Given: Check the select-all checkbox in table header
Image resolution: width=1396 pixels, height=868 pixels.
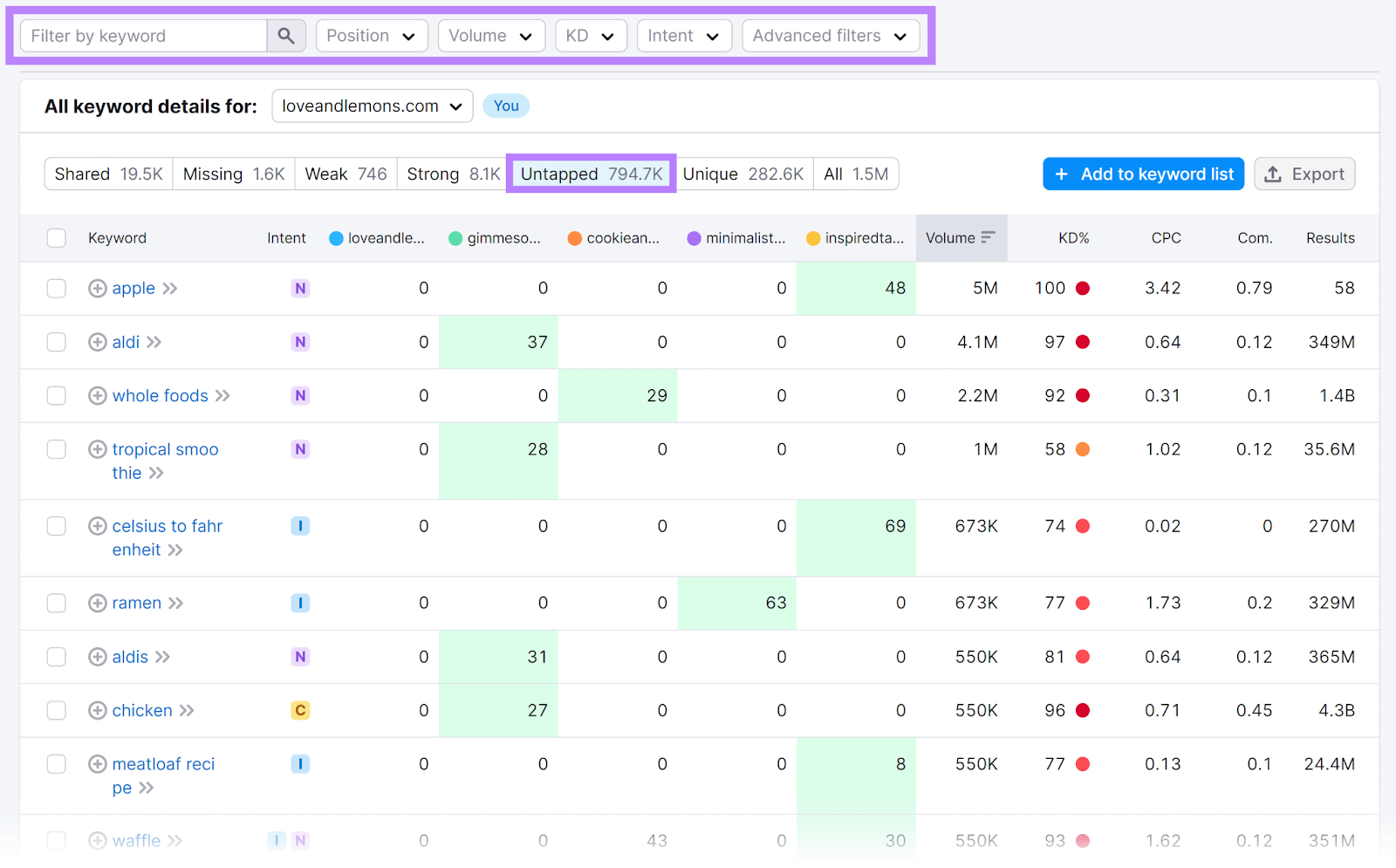Looking at the screenshot, I should [56, 237].
